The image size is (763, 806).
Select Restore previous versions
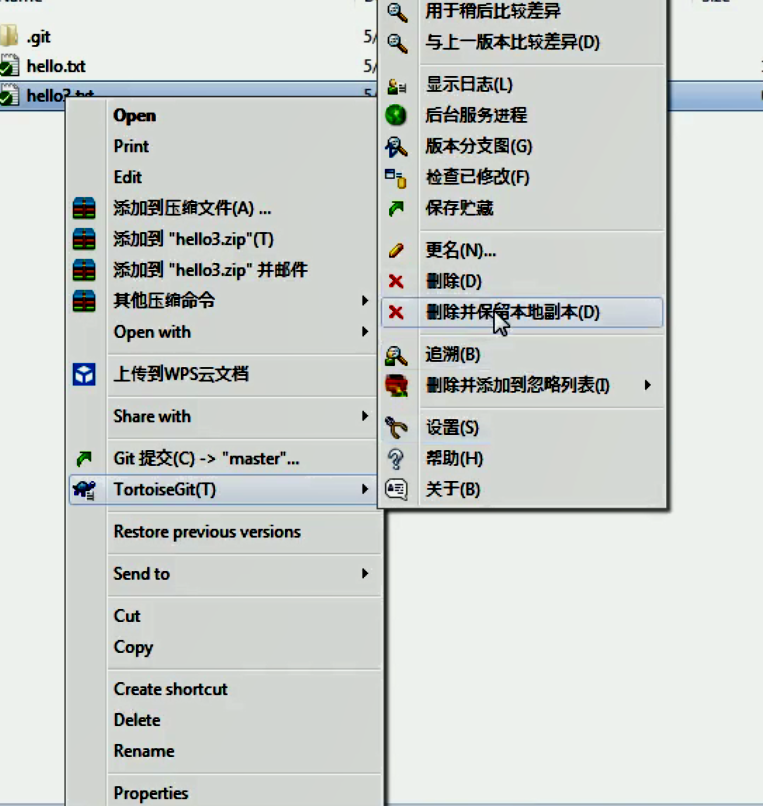coord(207,532)
